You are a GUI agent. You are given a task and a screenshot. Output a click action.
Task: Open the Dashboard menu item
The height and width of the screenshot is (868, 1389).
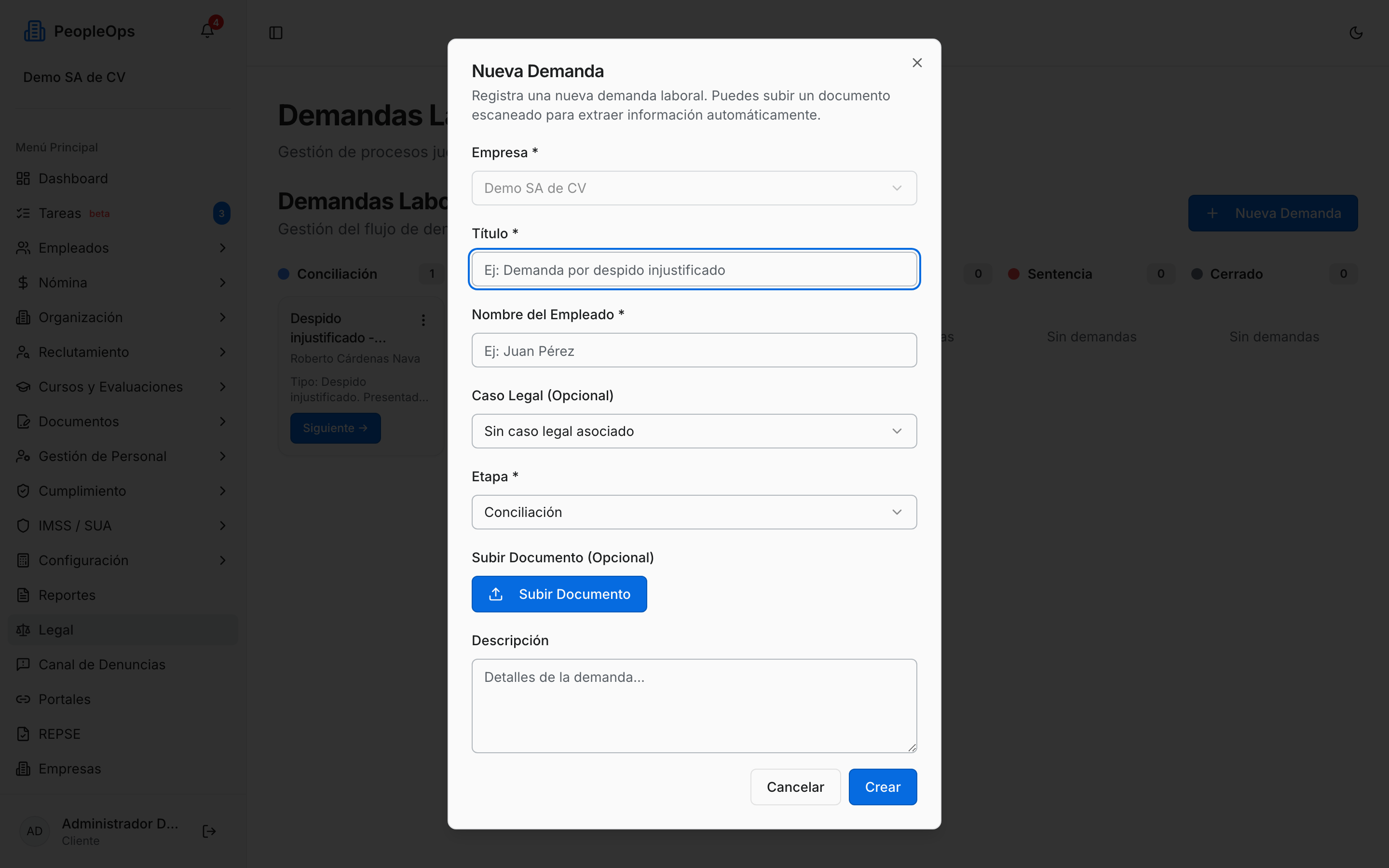point(123,178)
